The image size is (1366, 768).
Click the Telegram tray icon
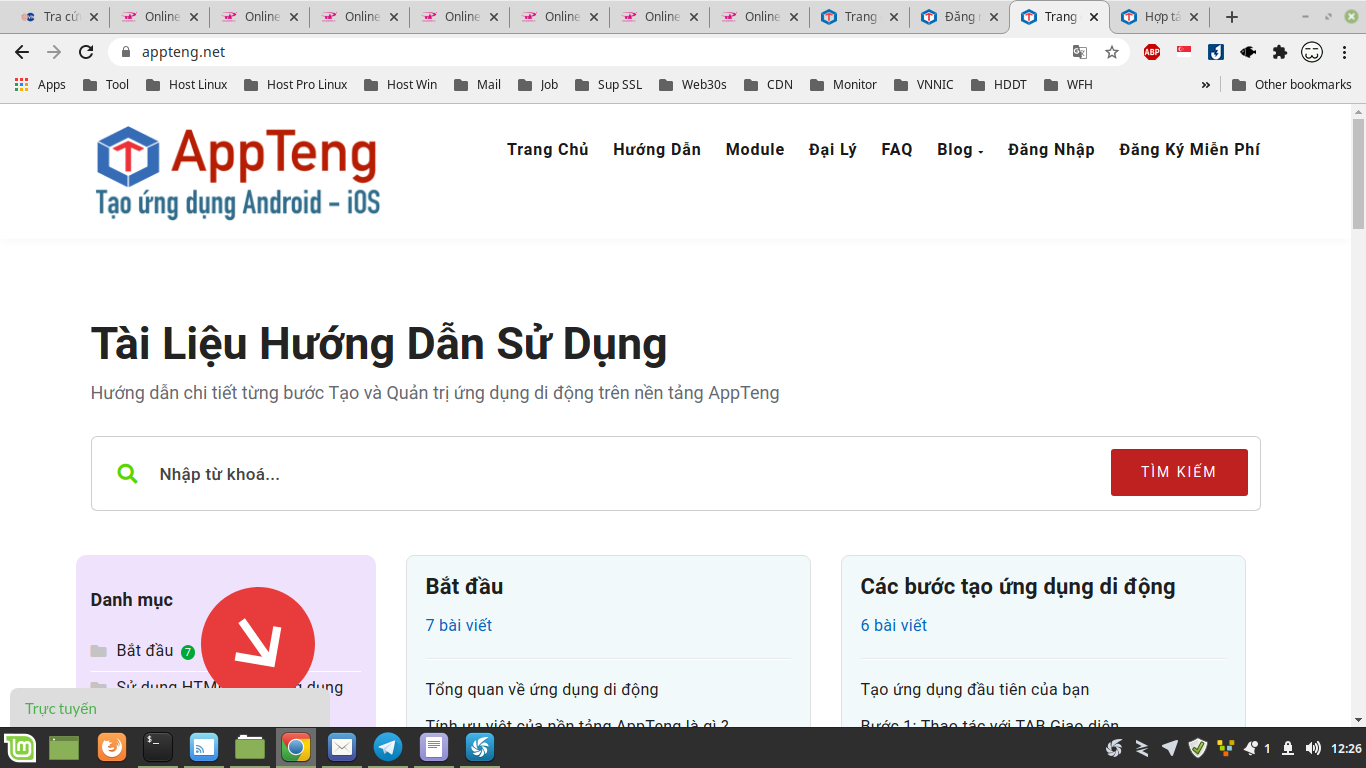coord(1169,748)
